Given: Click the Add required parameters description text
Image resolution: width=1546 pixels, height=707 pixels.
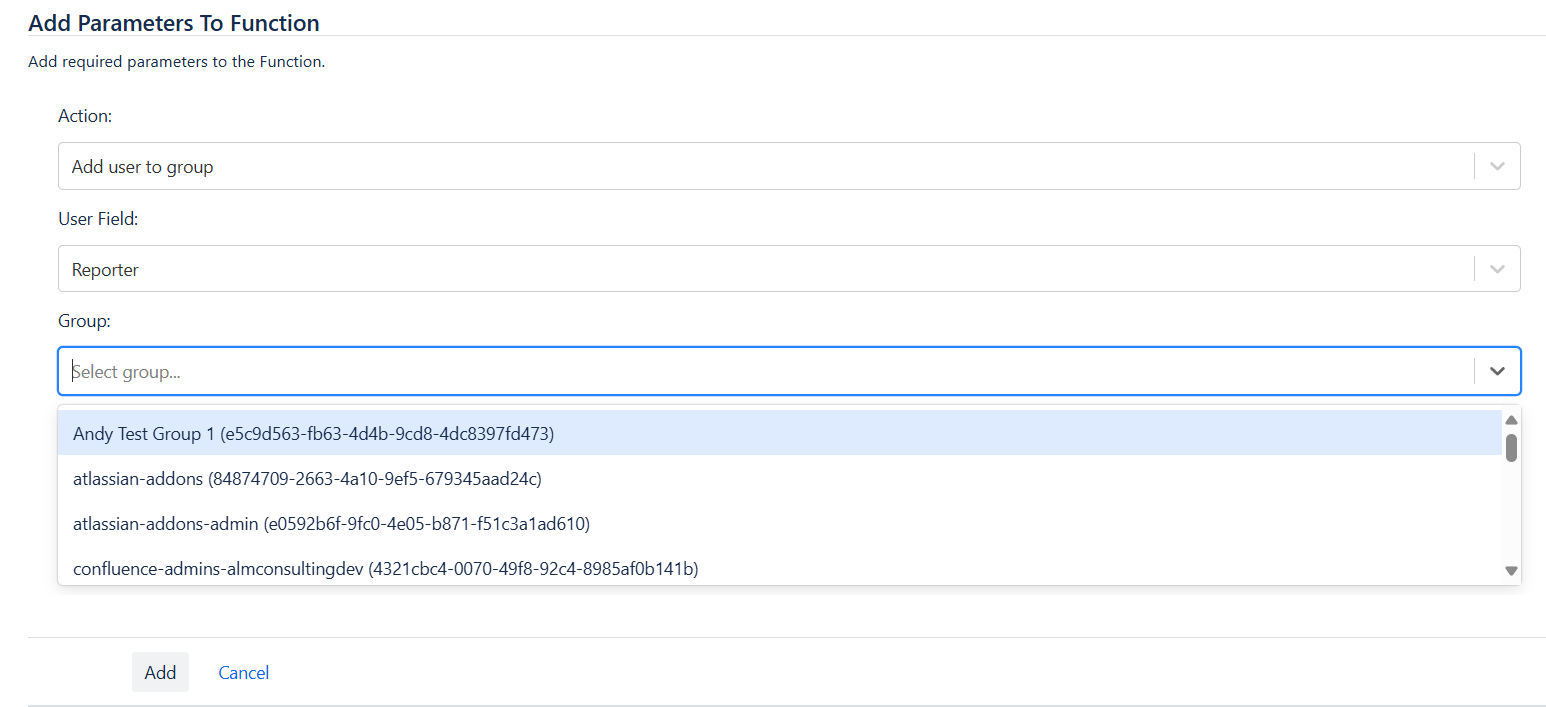Looking at the screenshot, I should (177, 62).
